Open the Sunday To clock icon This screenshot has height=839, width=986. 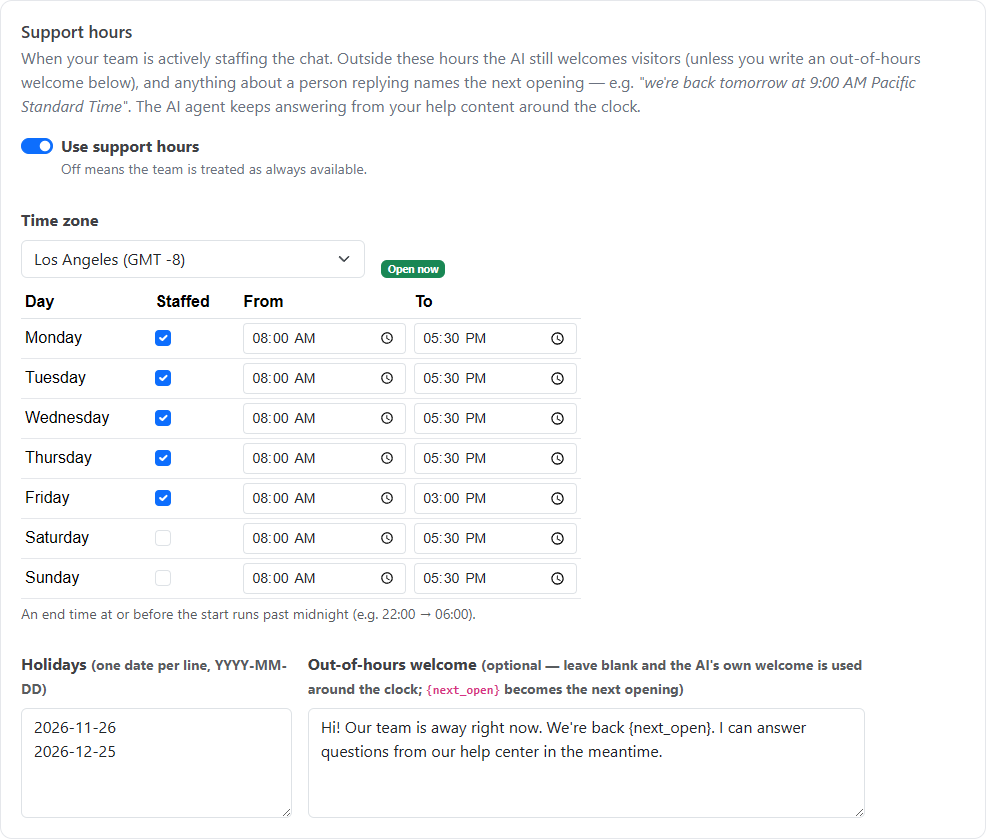pyautogui.click(x=557, y=578)
